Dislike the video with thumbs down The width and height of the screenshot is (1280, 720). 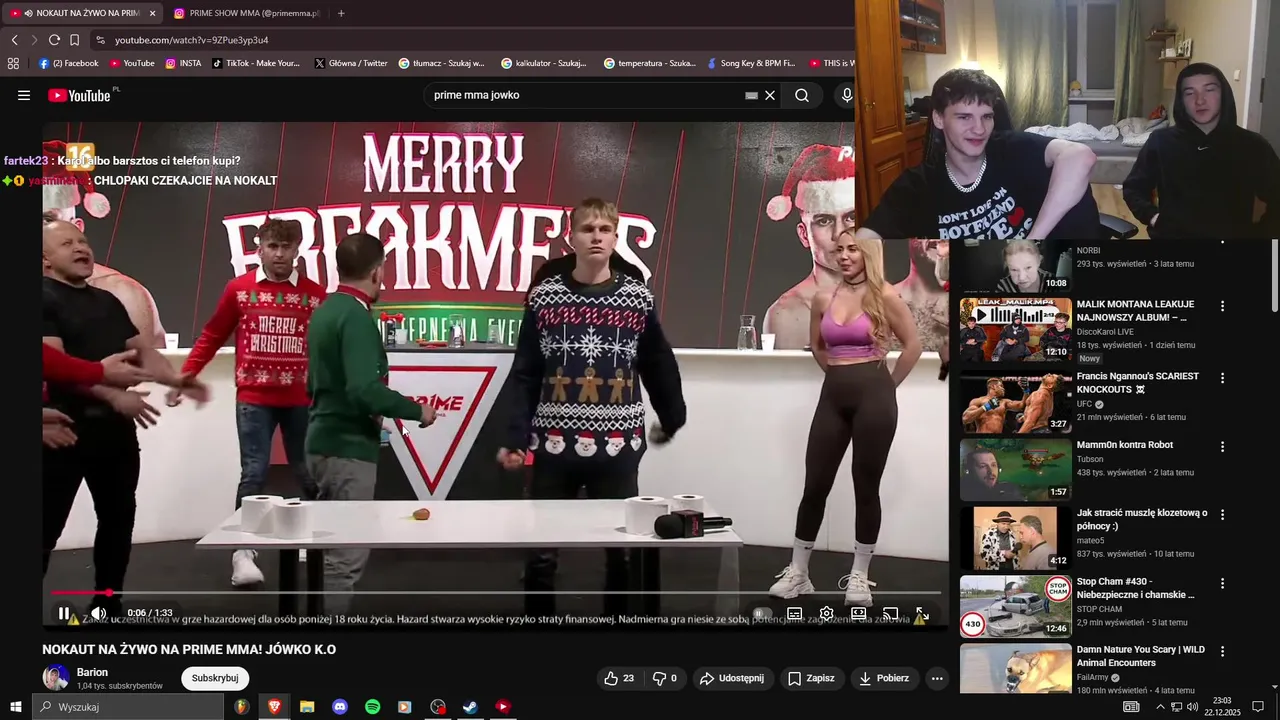[667, 678]
